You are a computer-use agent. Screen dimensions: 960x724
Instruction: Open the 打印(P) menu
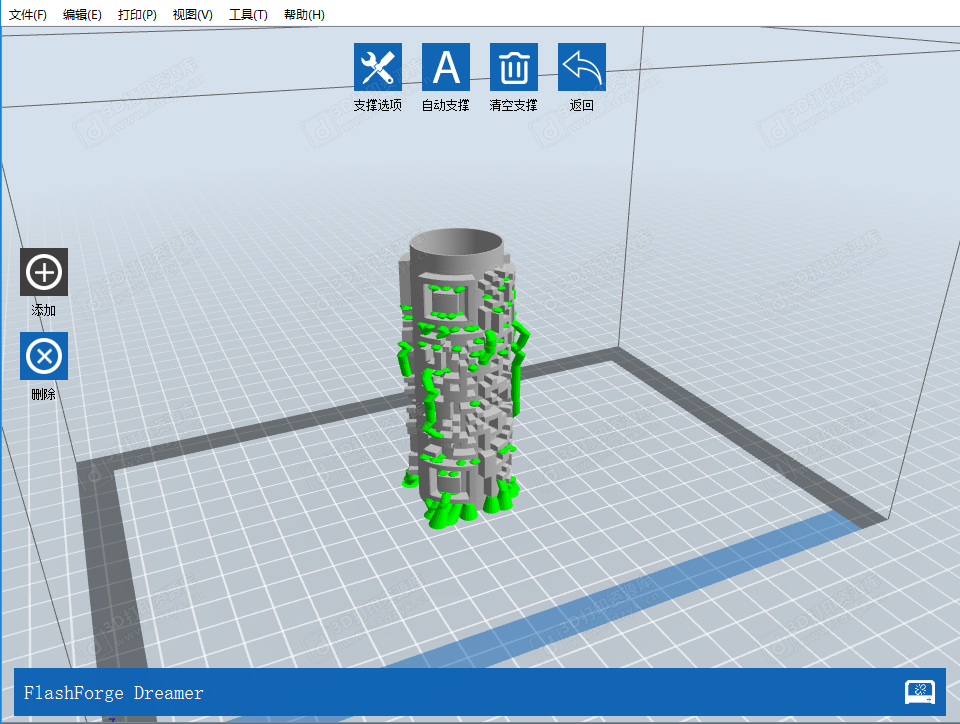click(x=137, y=15)
